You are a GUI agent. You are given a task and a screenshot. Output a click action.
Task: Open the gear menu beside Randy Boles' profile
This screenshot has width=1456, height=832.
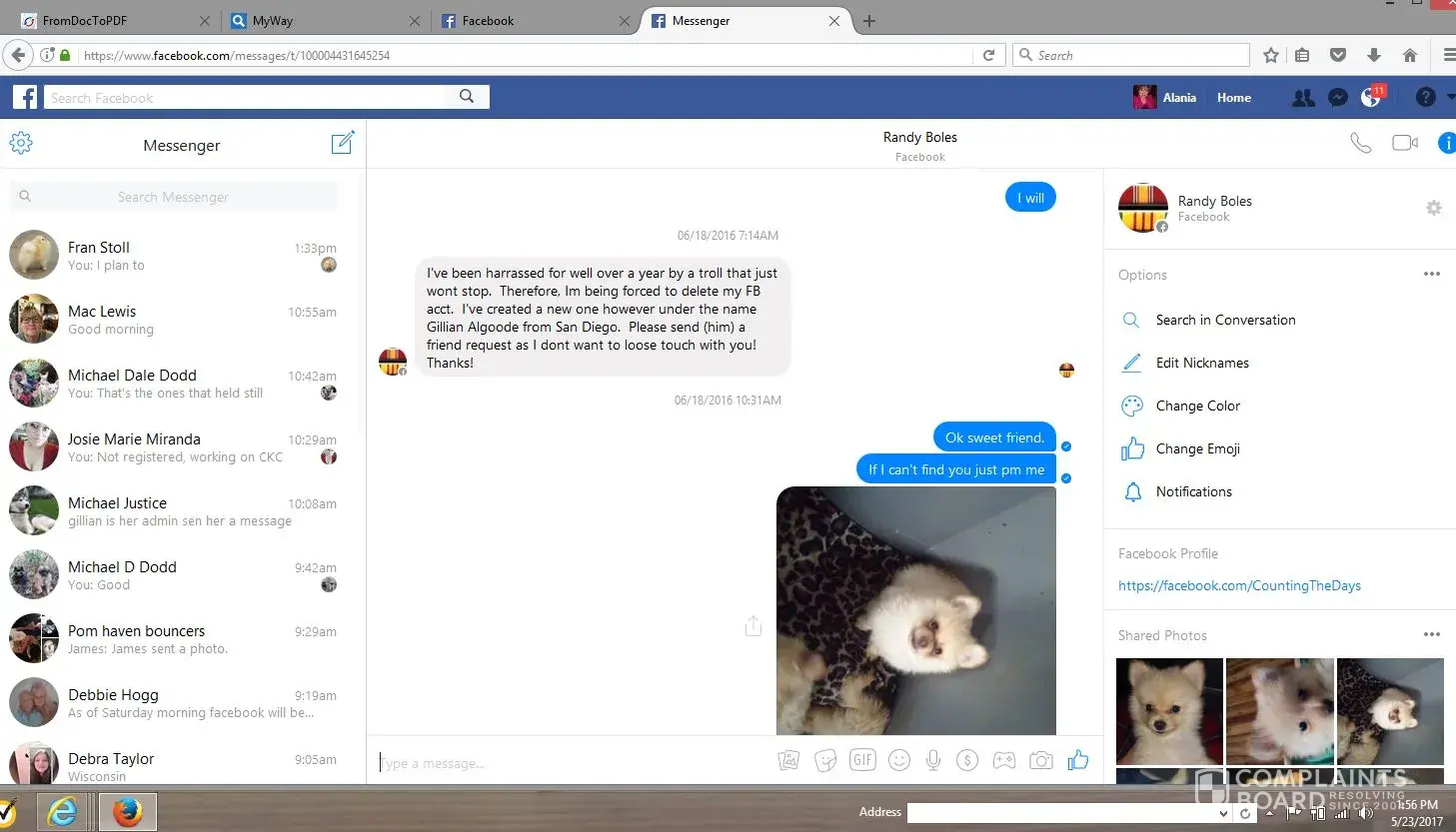(1434, 208)
